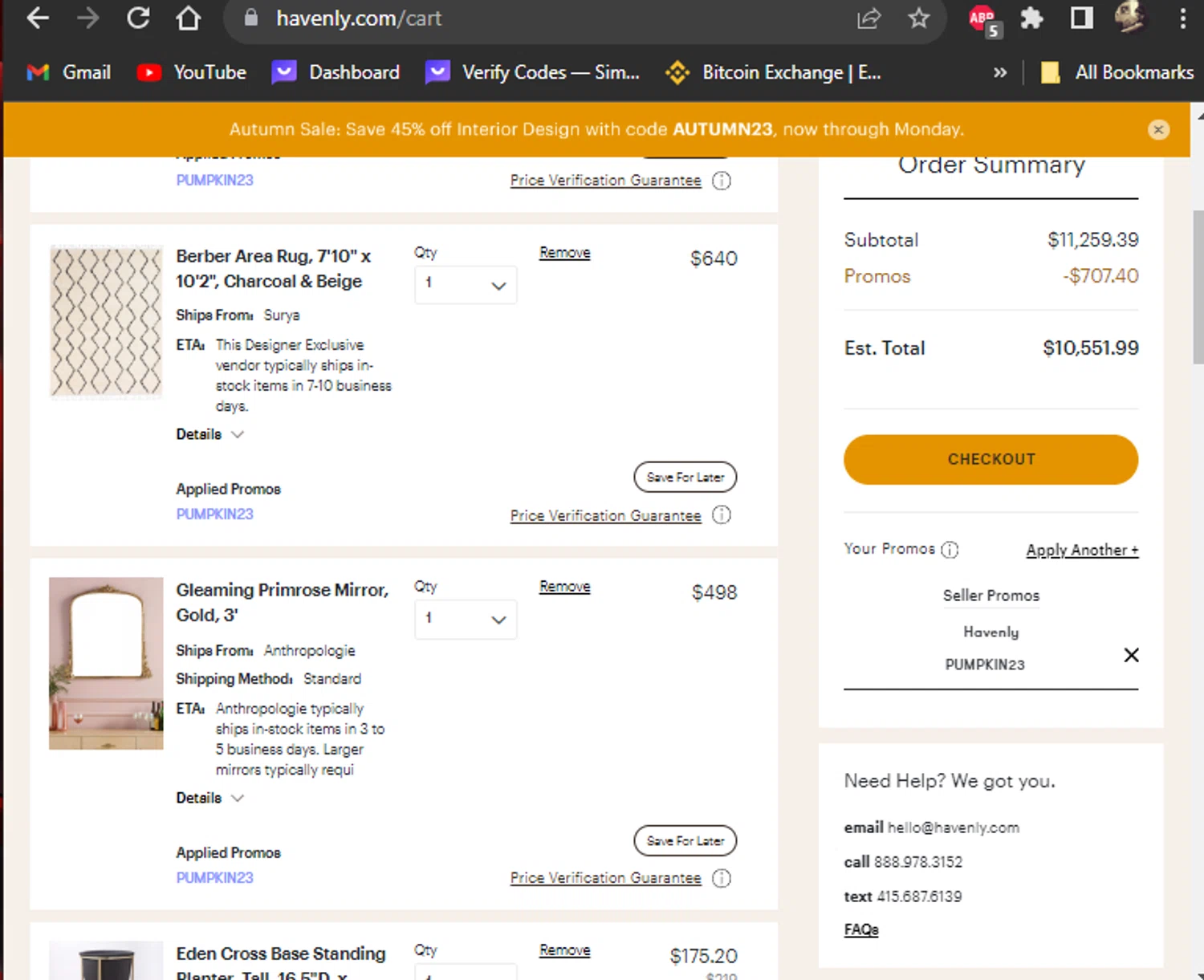Open the browser home page icon
1204x980 pixels.
189,18
